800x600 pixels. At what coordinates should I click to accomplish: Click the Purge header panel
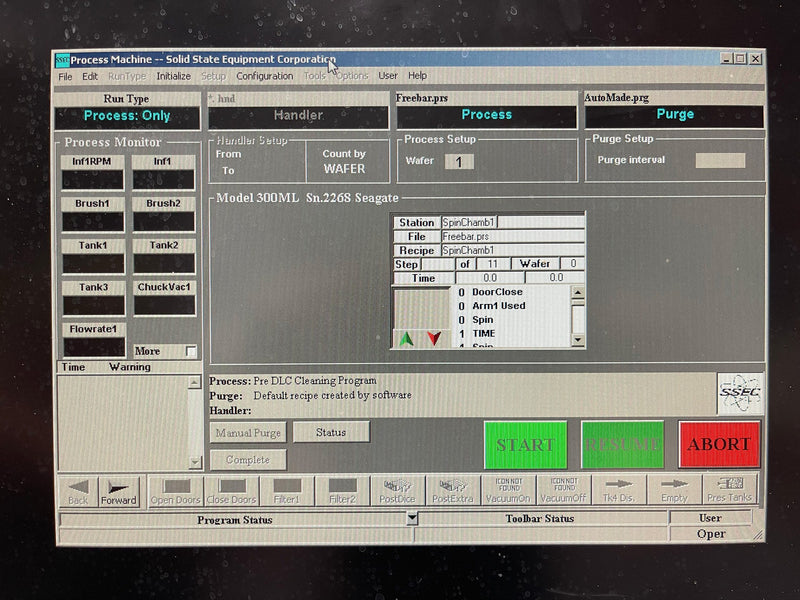point(674,114)
